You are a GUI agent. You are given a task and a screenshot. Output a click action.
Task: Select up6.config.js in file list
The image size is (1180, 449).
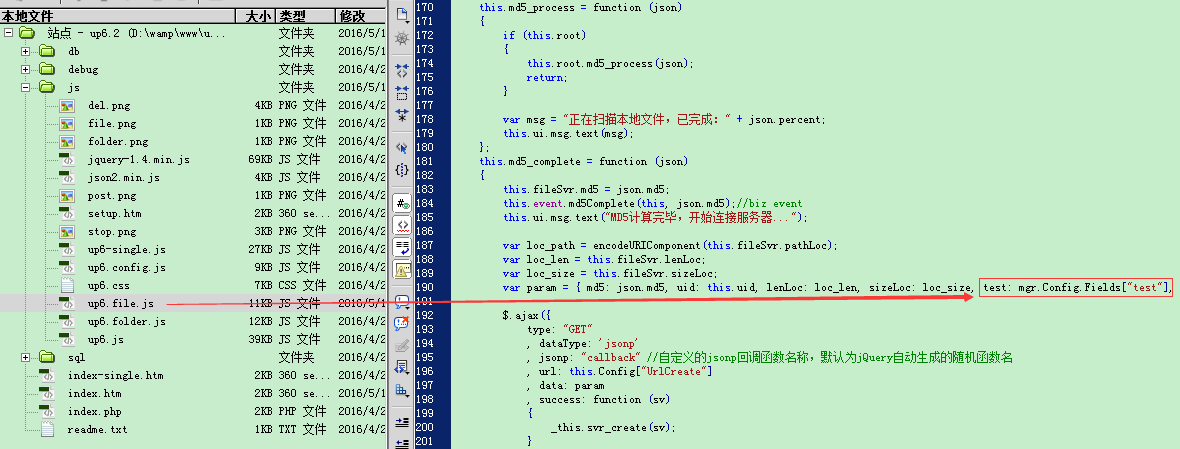126,267
